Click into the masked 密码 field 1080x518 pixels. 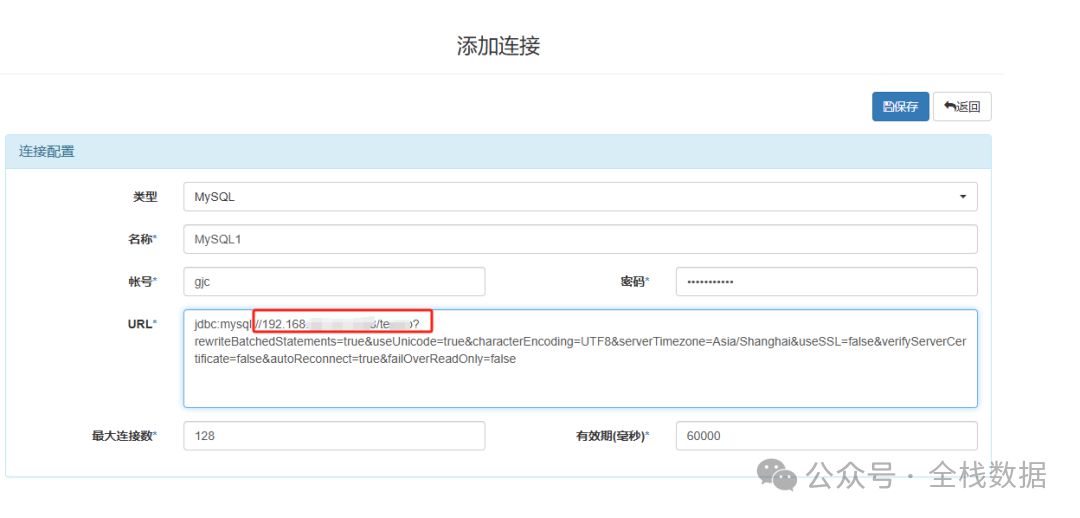coord(826,282)
